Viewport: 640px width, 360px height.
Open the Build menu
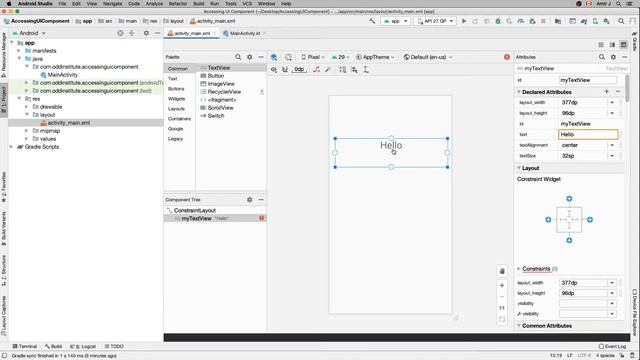(x=199, y=4)
